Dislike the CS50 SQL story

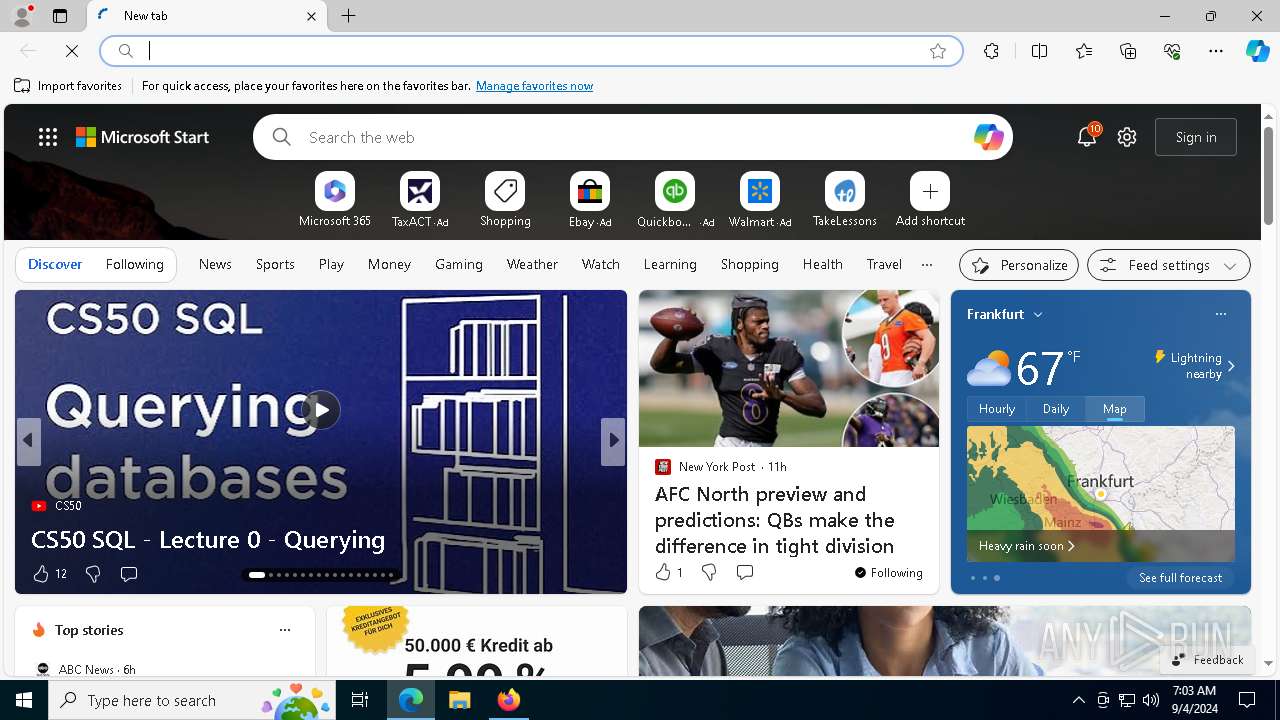(93, 574)
